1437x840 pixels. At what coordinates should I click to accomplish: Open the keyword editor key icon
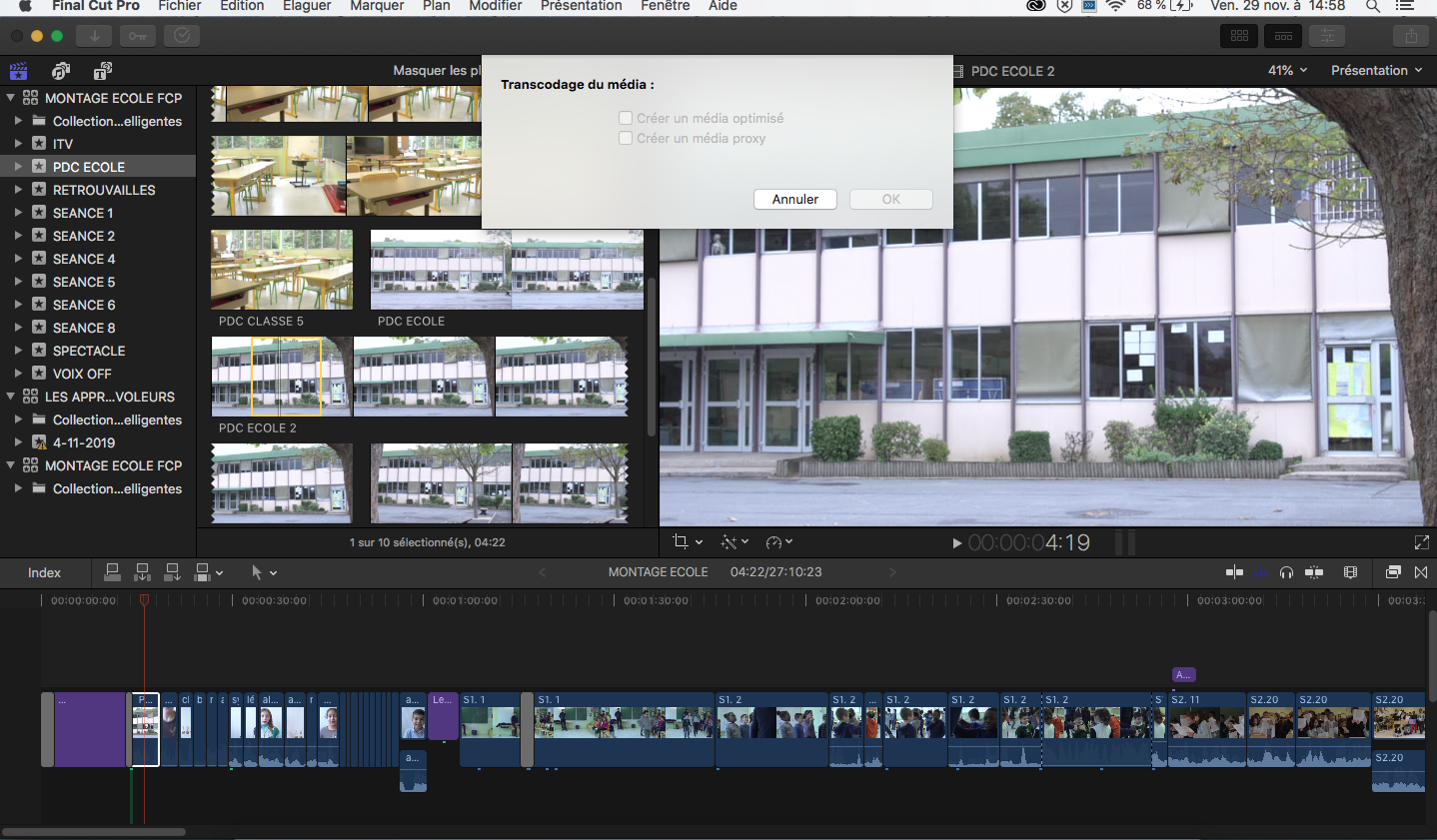[137, 36]
